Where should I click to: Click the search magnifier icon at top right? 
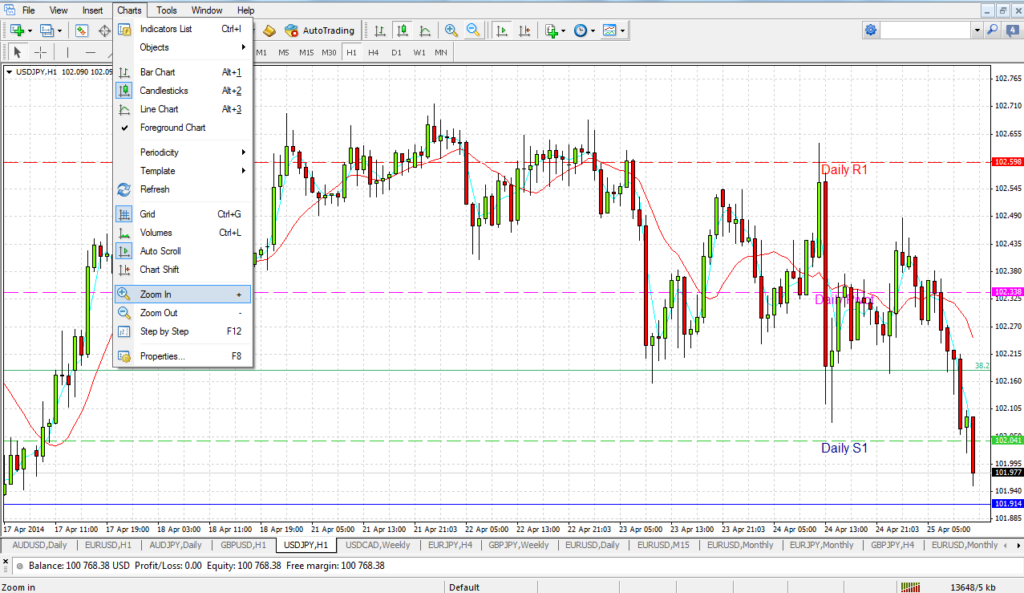(993, 30)
